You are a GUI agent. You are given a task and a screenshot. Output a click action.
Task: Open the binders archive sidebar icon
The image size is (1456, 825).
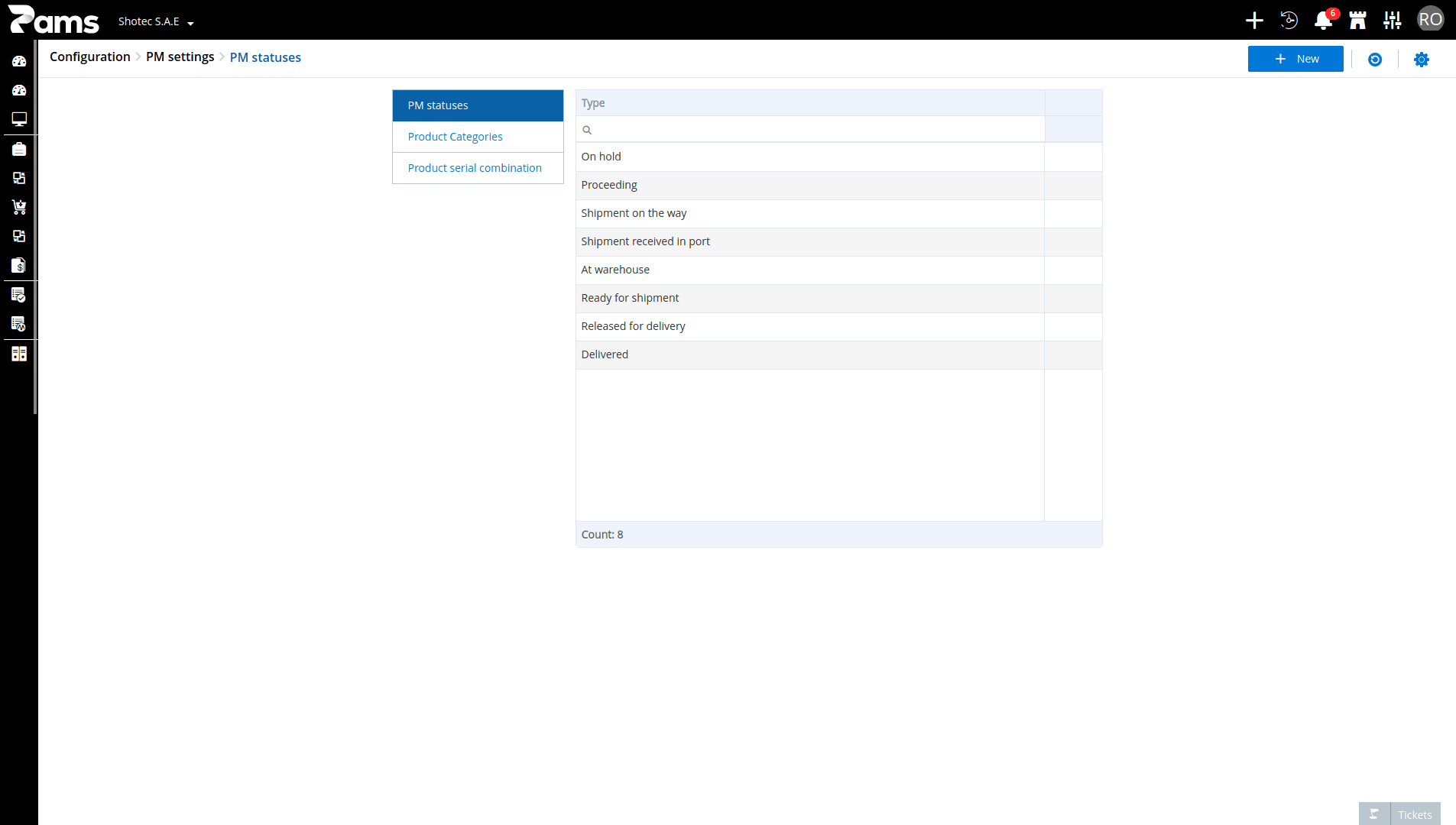click(x=19, y=354)
